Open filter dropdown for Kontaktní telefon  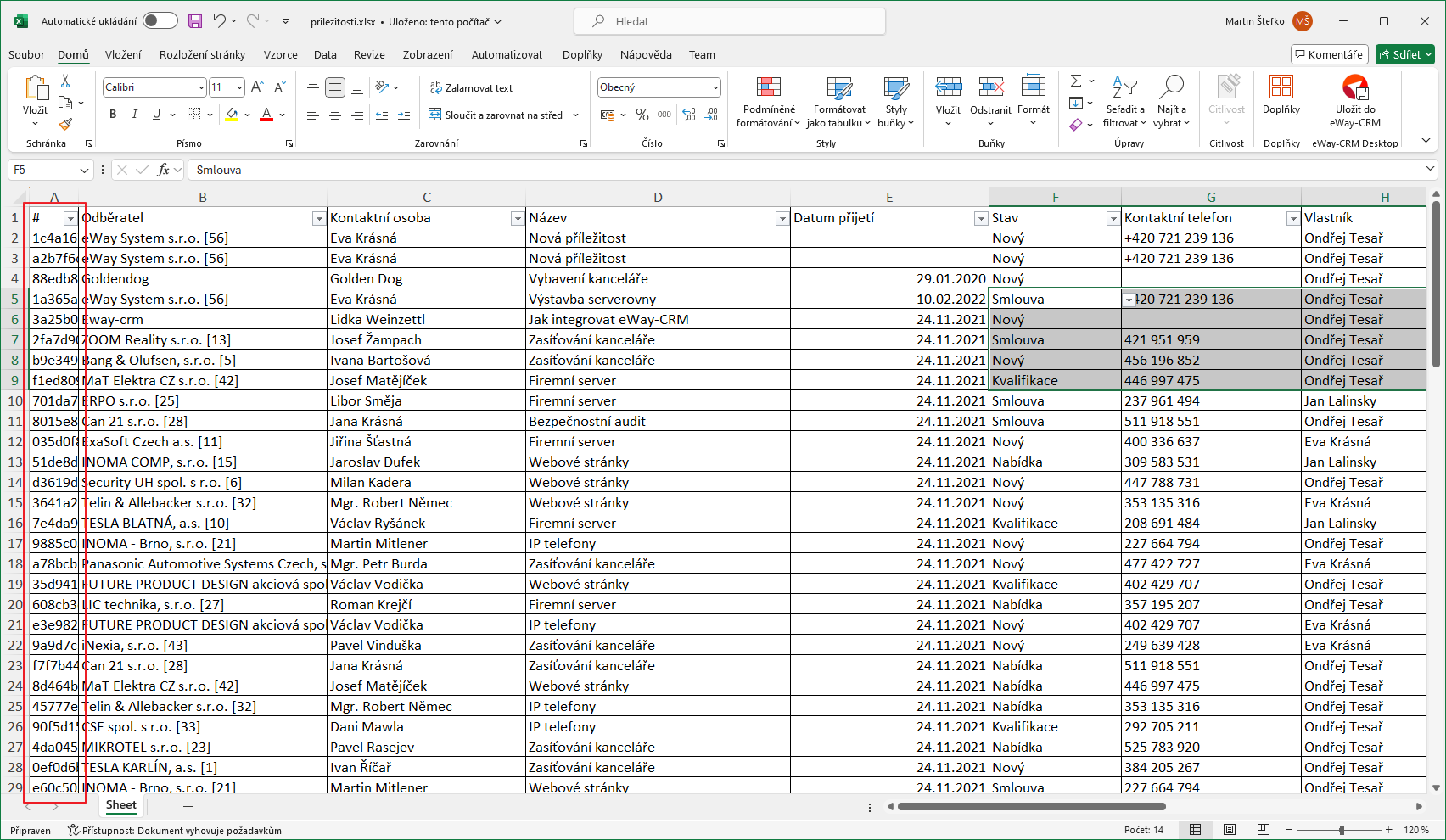1292,219
